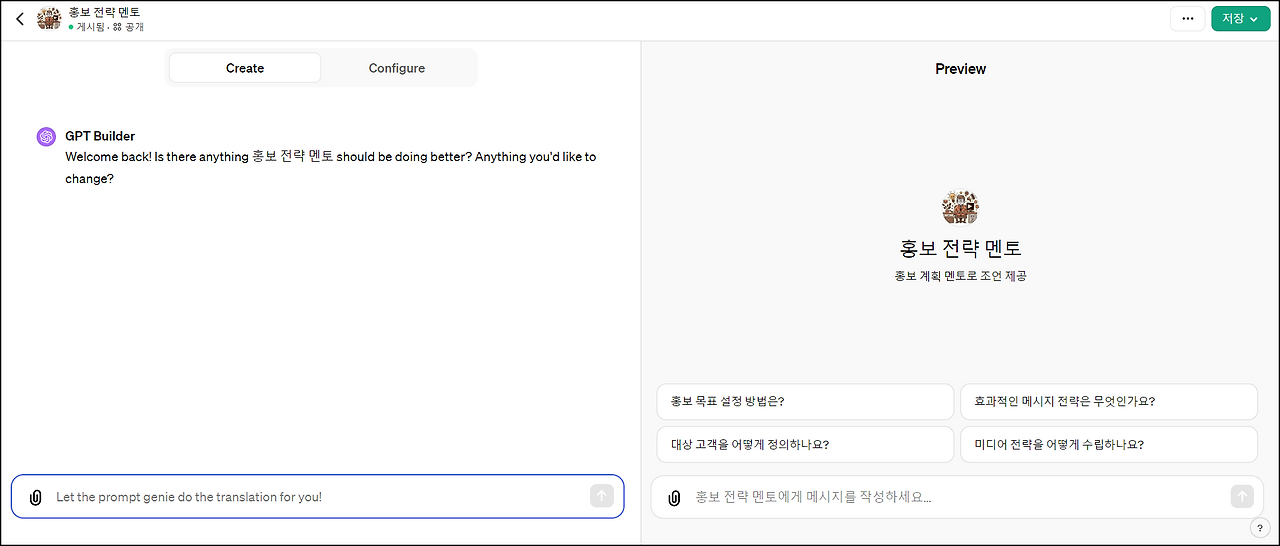The height and width of the screenshot is (546, 1280).
Task: Switch to the Create tab
Action: coord(245,68)
